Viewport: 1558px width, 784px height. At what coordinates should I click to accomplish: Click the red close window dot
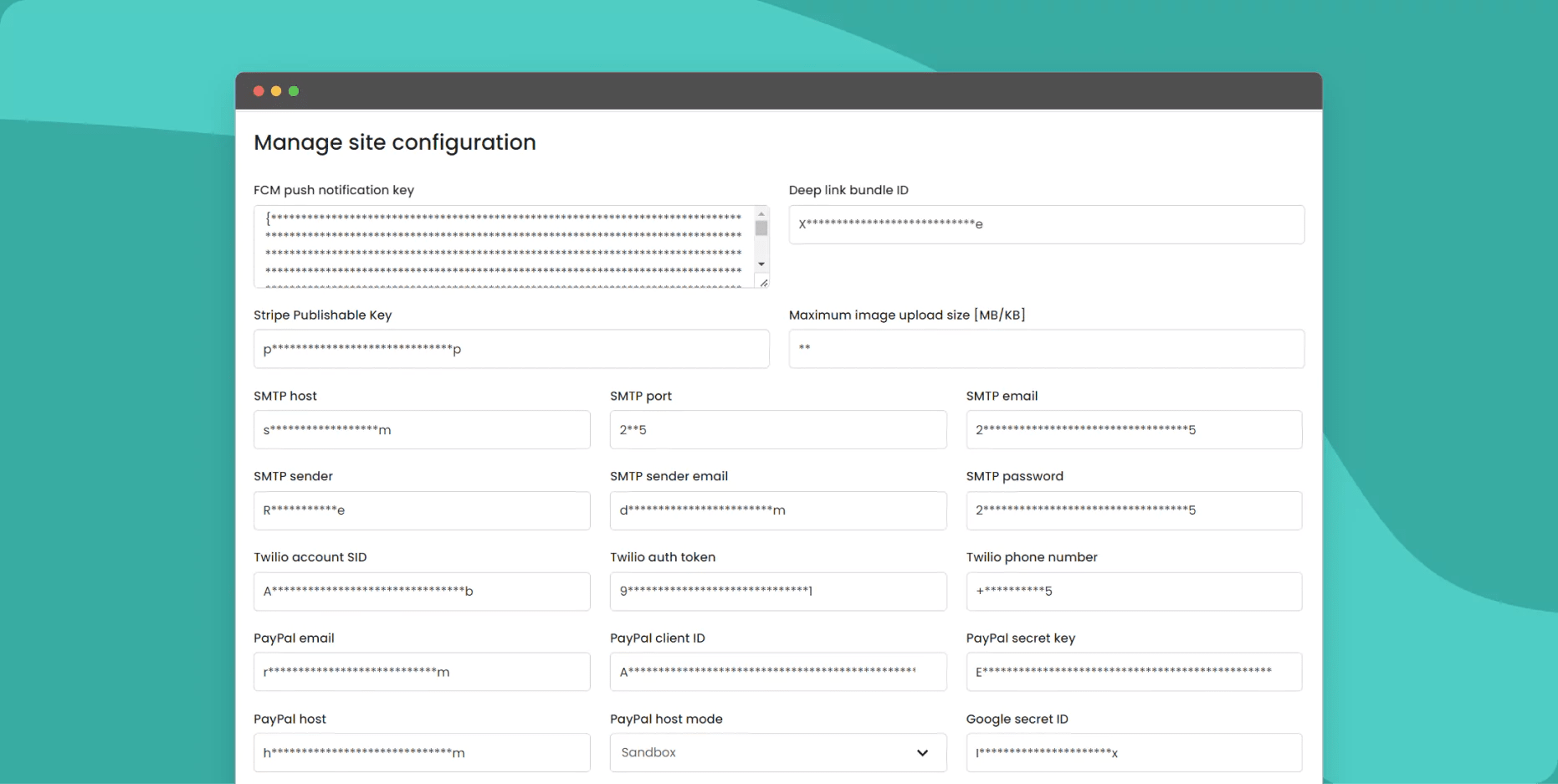click(259, 91)
